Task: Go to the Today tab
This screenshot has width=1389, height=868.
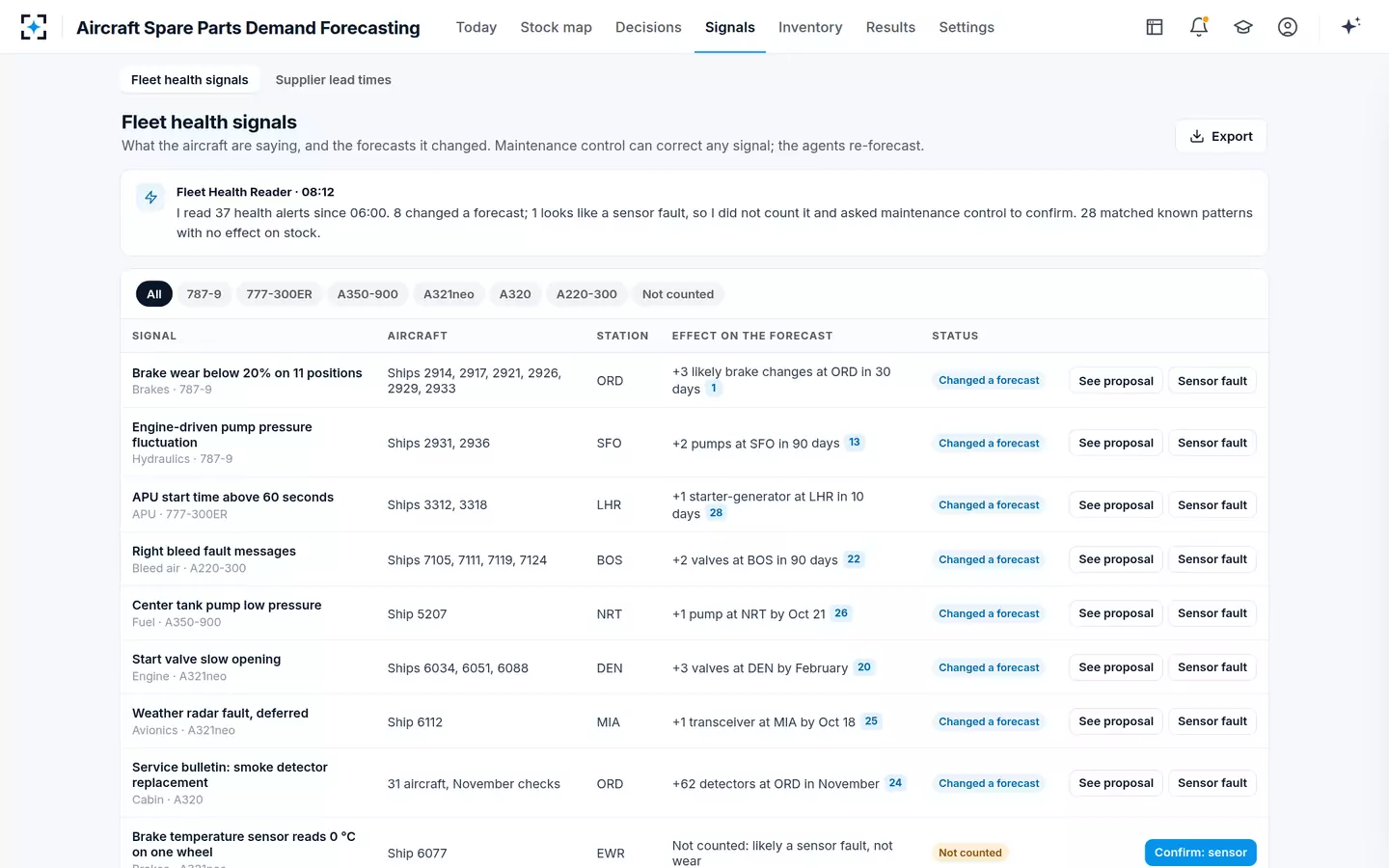Action: click(477, 27)
